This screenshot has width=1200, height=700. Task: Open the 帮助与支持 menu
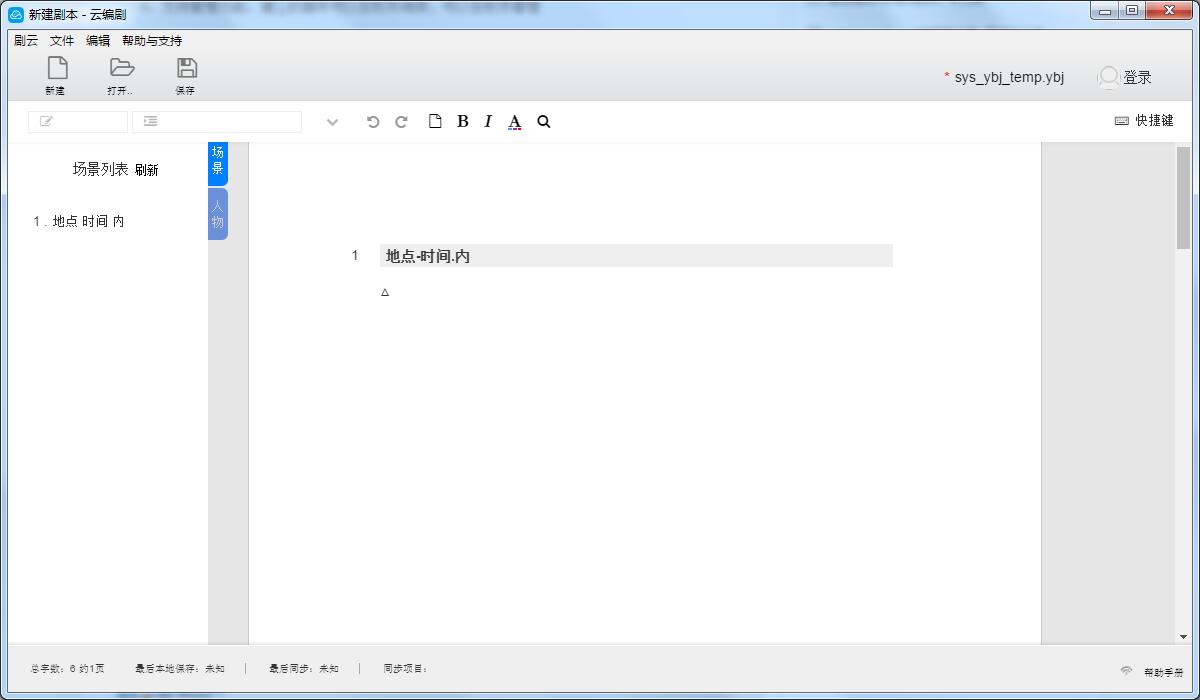pyautogui.click(x=152, y=41)
